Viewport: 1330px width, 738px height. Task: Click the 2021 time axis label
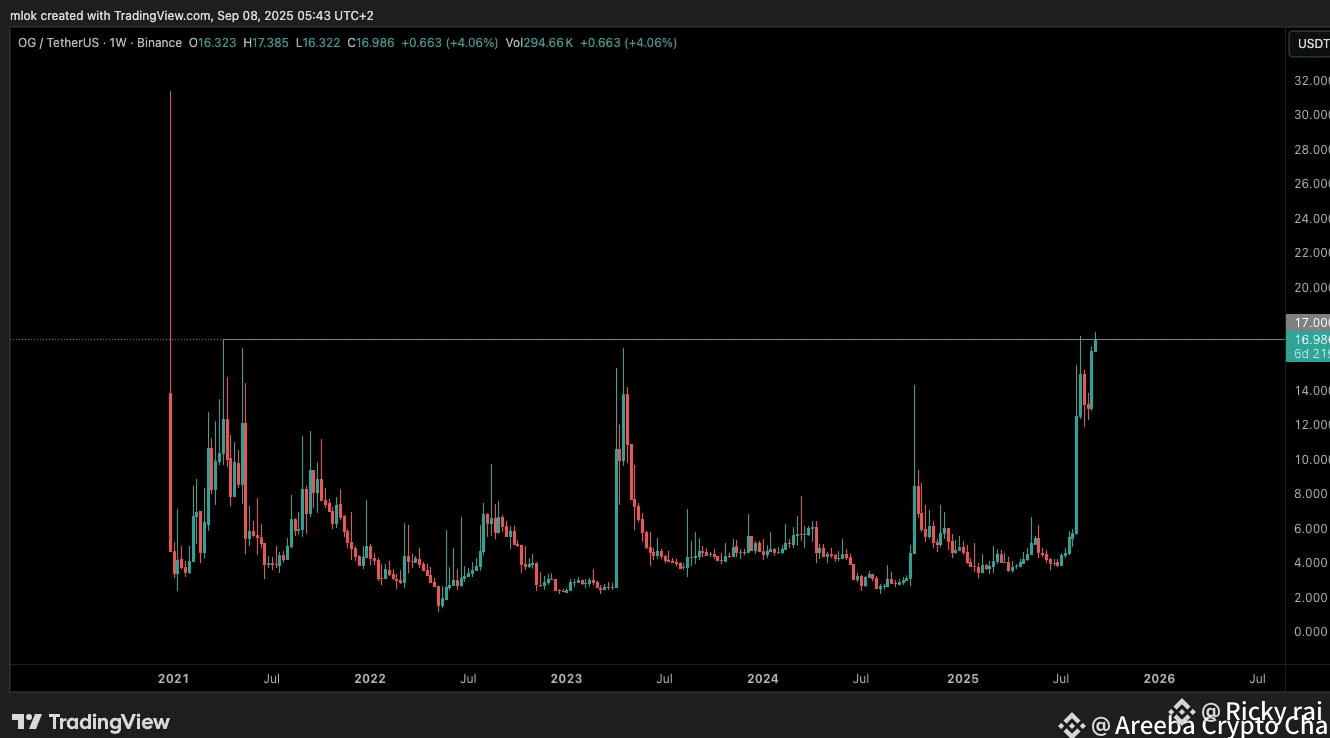(173, 679)
